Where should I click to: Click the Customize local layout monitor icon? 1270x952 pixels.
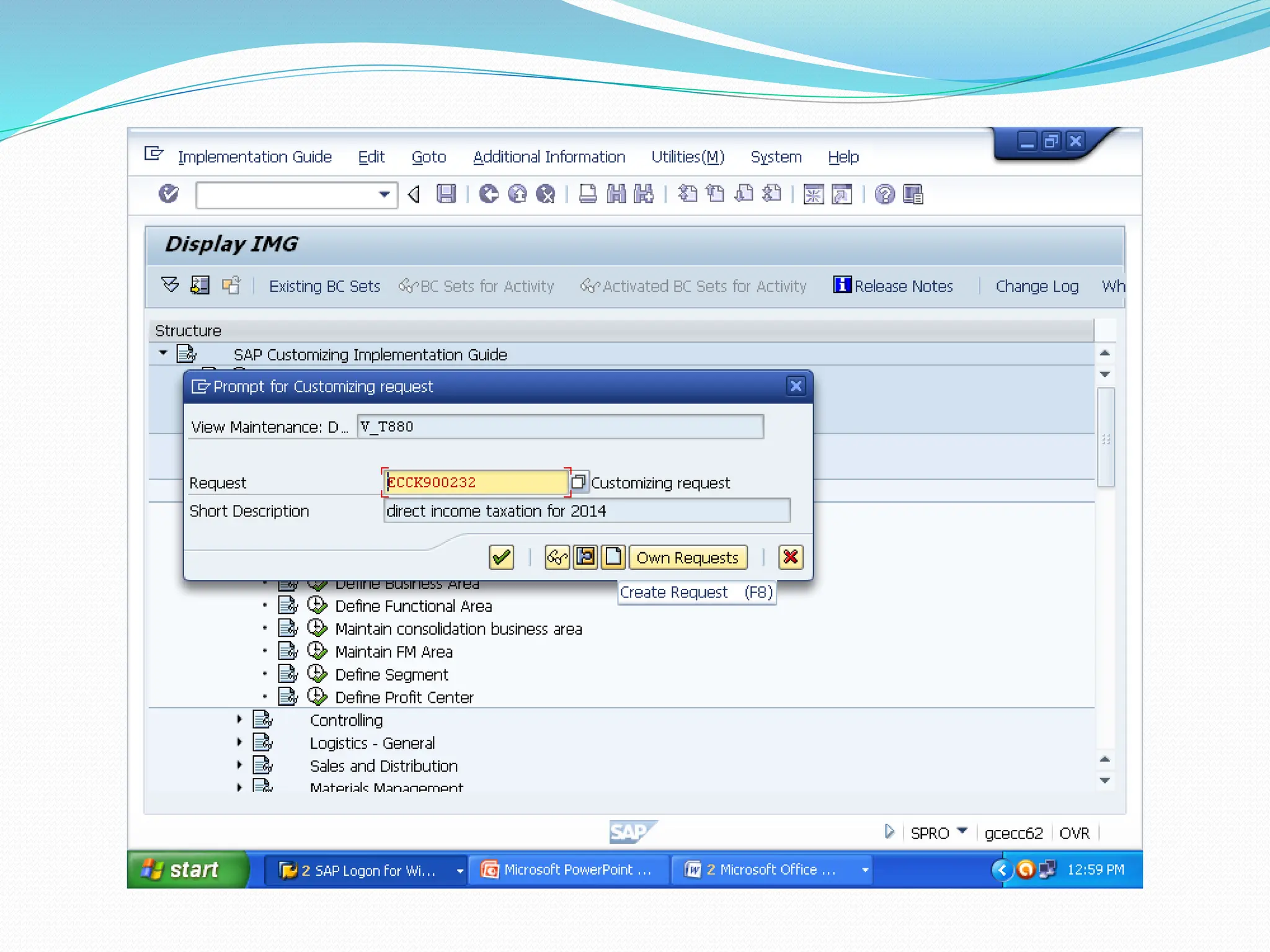pyautogui.click(x=913, y=194)
